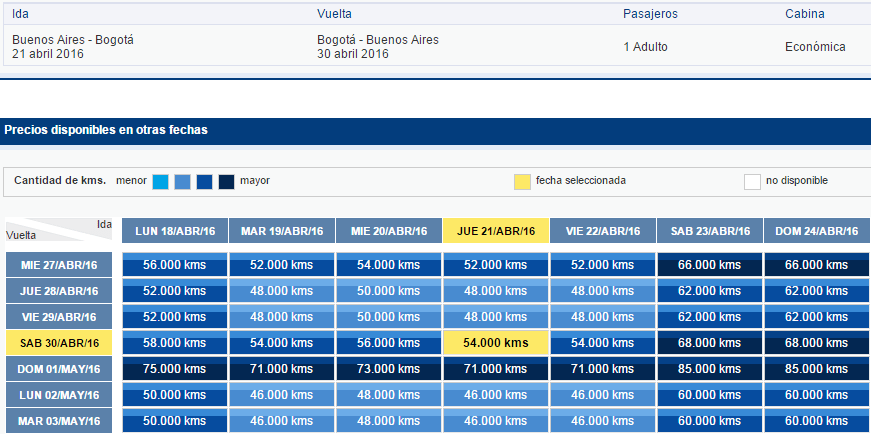
Task: Choose the MAR 03/MAY/16 return row header
Action: pyautogui.click(x=59, y=421)
